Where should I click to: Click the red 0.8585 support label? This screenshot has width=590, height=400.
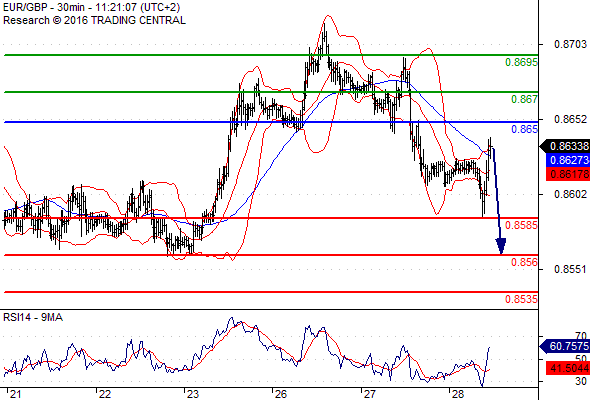521,225
